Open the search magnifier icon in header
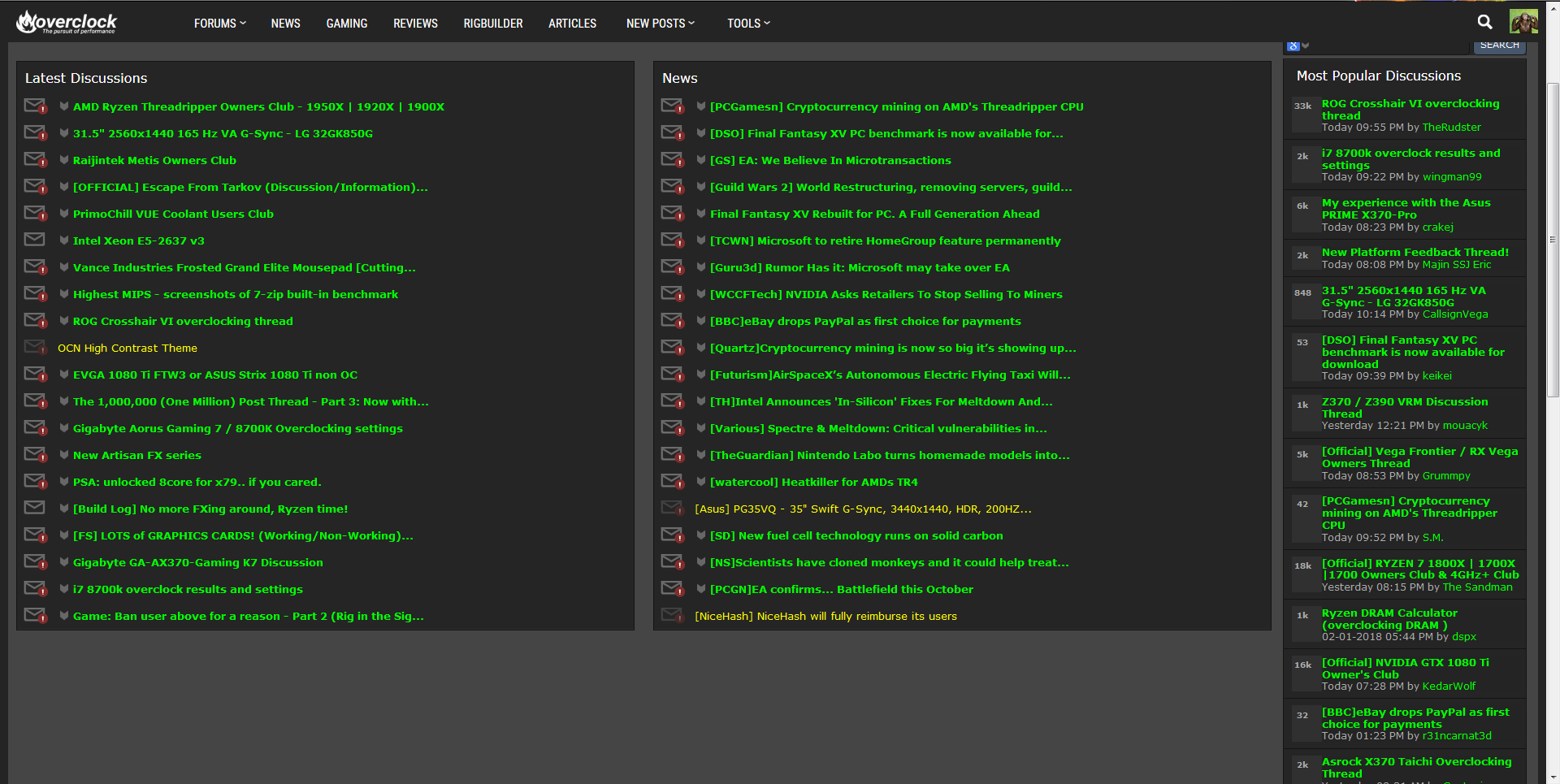 coord(1484,22)
